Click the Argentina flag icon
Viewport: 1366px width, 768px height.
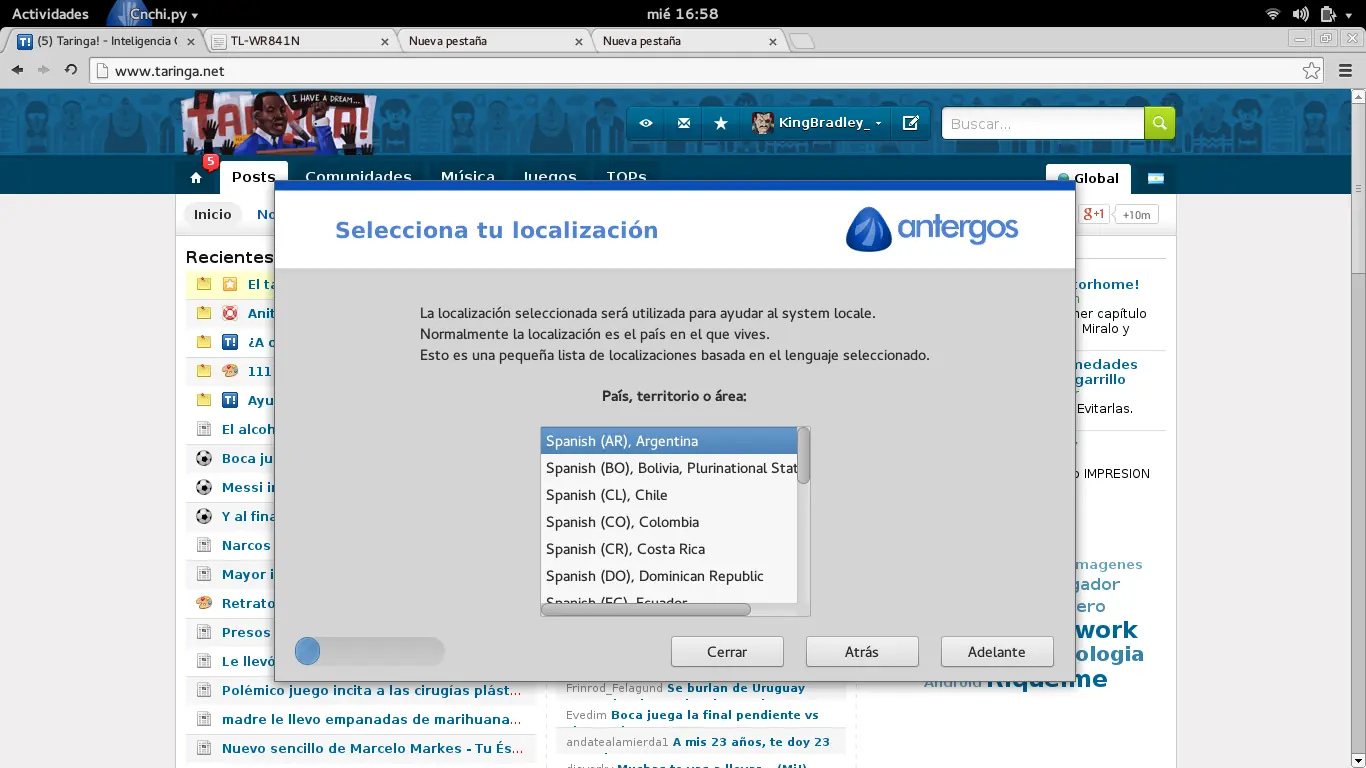1155,178
